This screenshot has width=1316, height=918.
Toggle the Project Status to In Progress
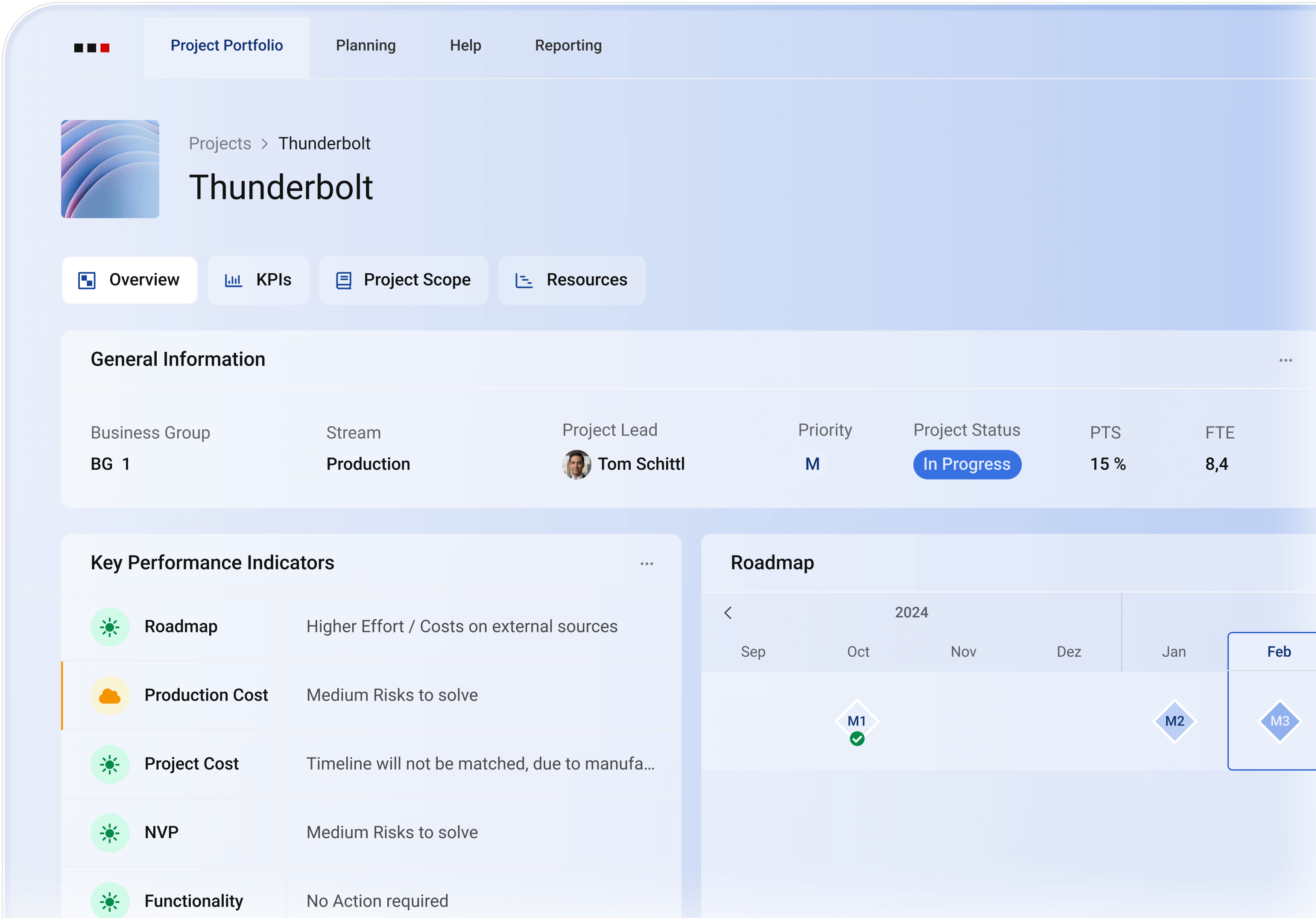point(967,464)
